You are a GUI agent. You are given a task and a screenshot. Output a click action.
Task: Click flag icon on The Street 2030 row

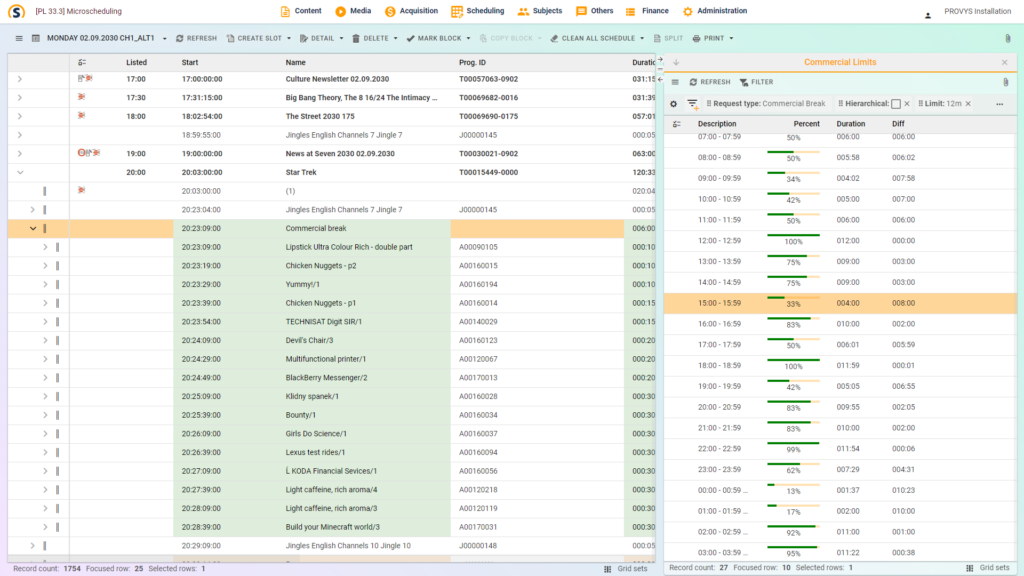coord(81,116)
